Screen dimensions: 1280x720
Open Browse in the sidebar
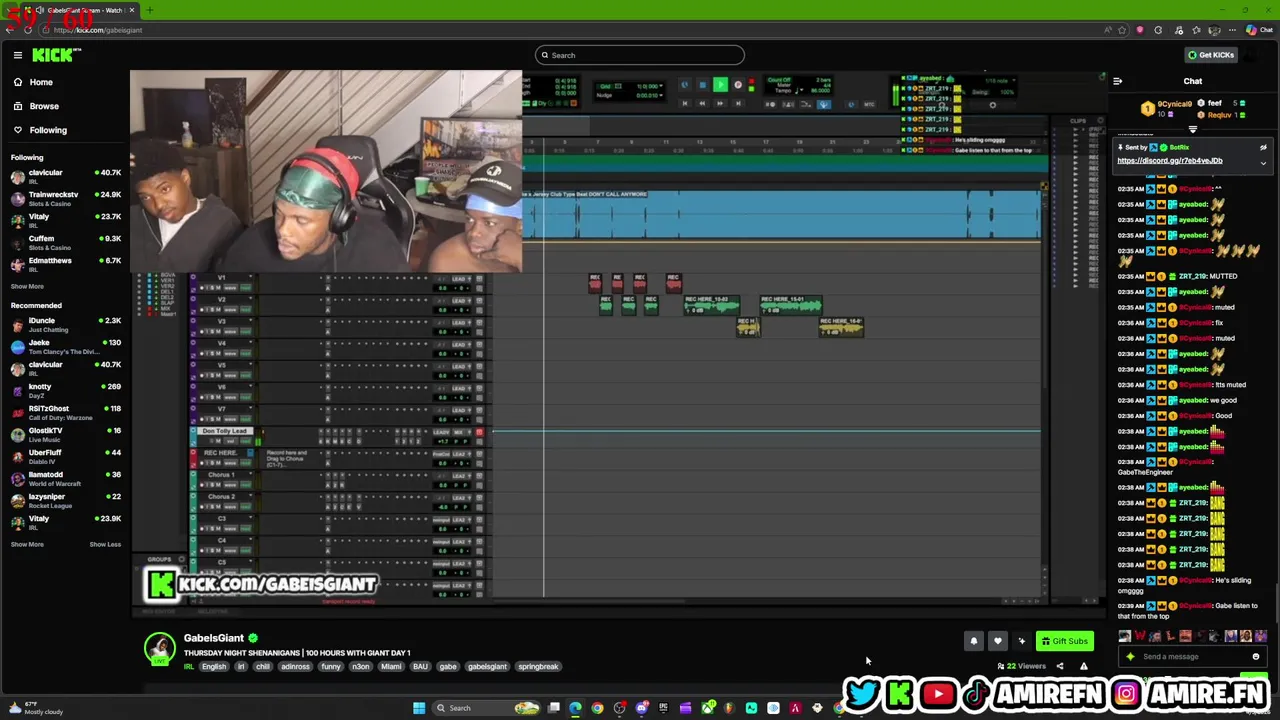pos(44,106)
